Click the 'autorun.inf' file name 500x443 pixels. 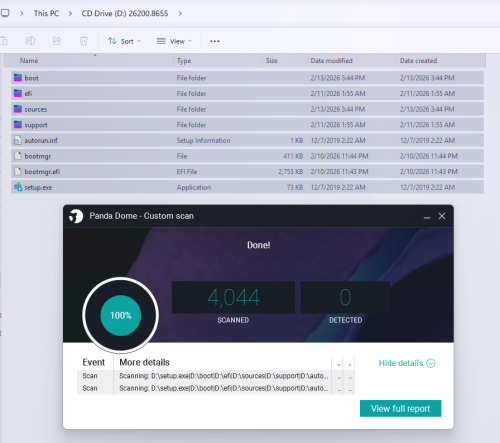(41, 140)
